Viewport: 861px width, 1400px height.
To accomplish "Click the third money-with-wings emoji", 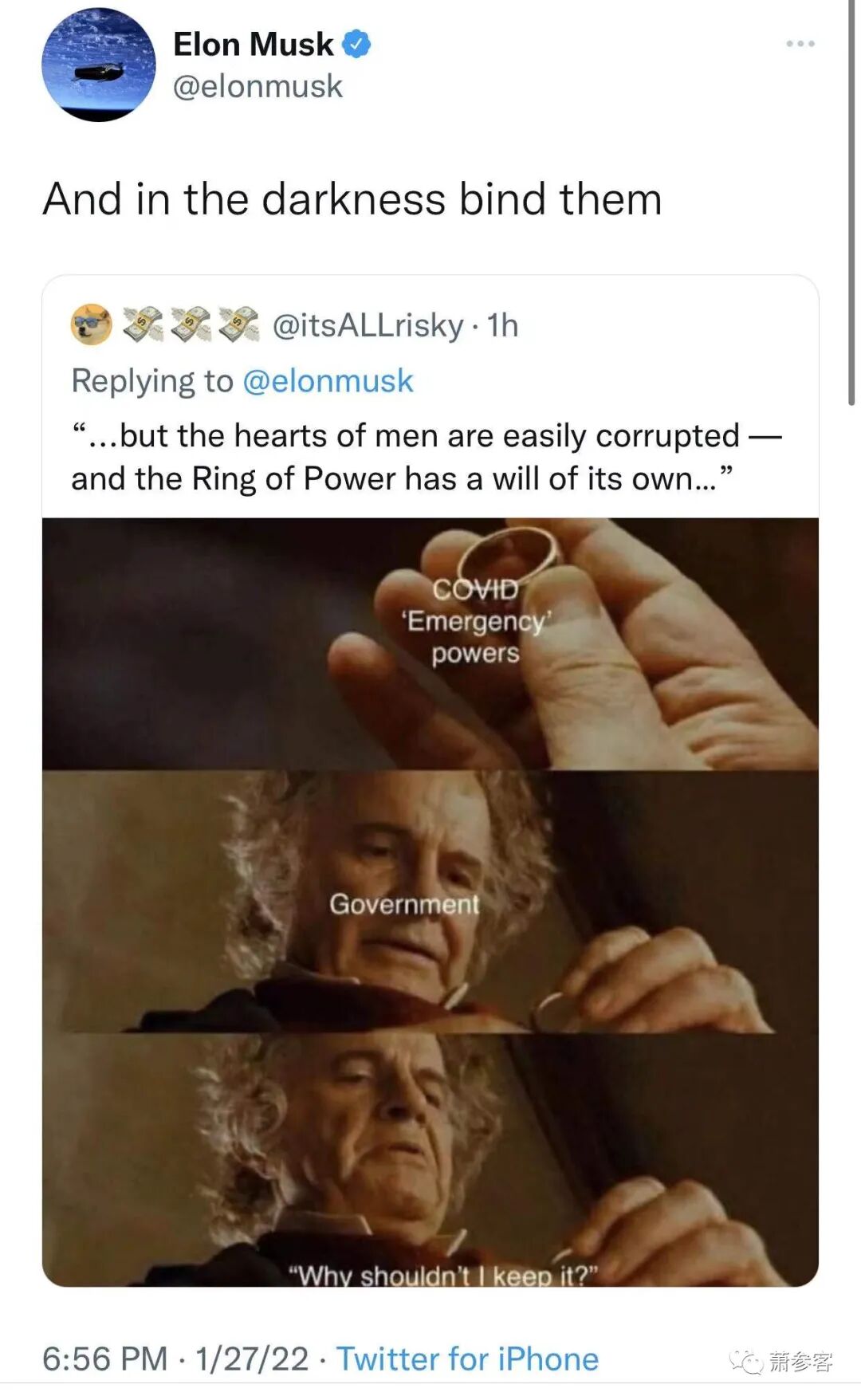I will tap(239, 324).
